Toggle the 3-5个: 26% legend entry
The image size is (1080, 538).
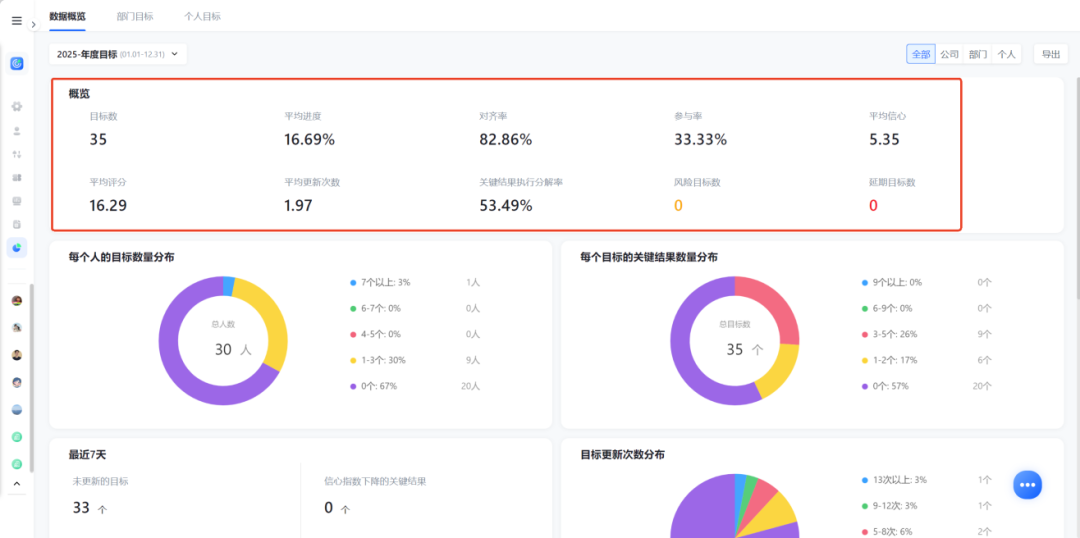click(x=890, y=334)
